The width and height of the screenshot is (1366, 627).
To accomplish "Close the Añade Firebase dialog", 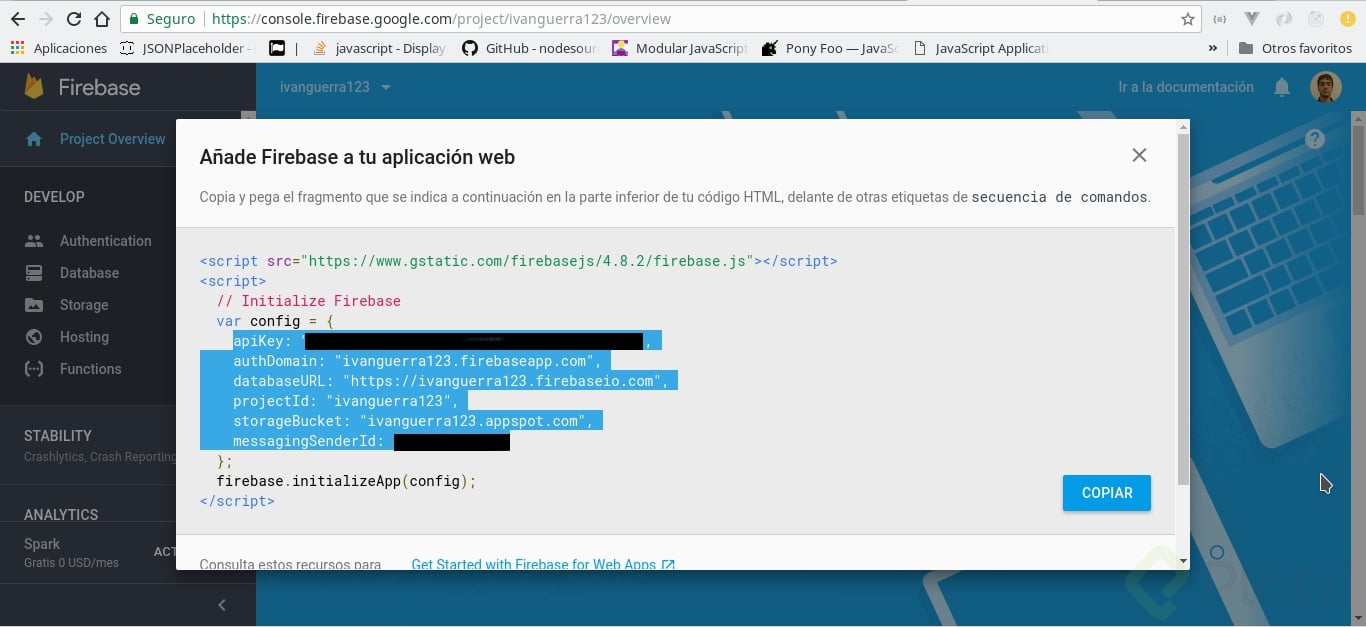I will [x=1139, y=155].
